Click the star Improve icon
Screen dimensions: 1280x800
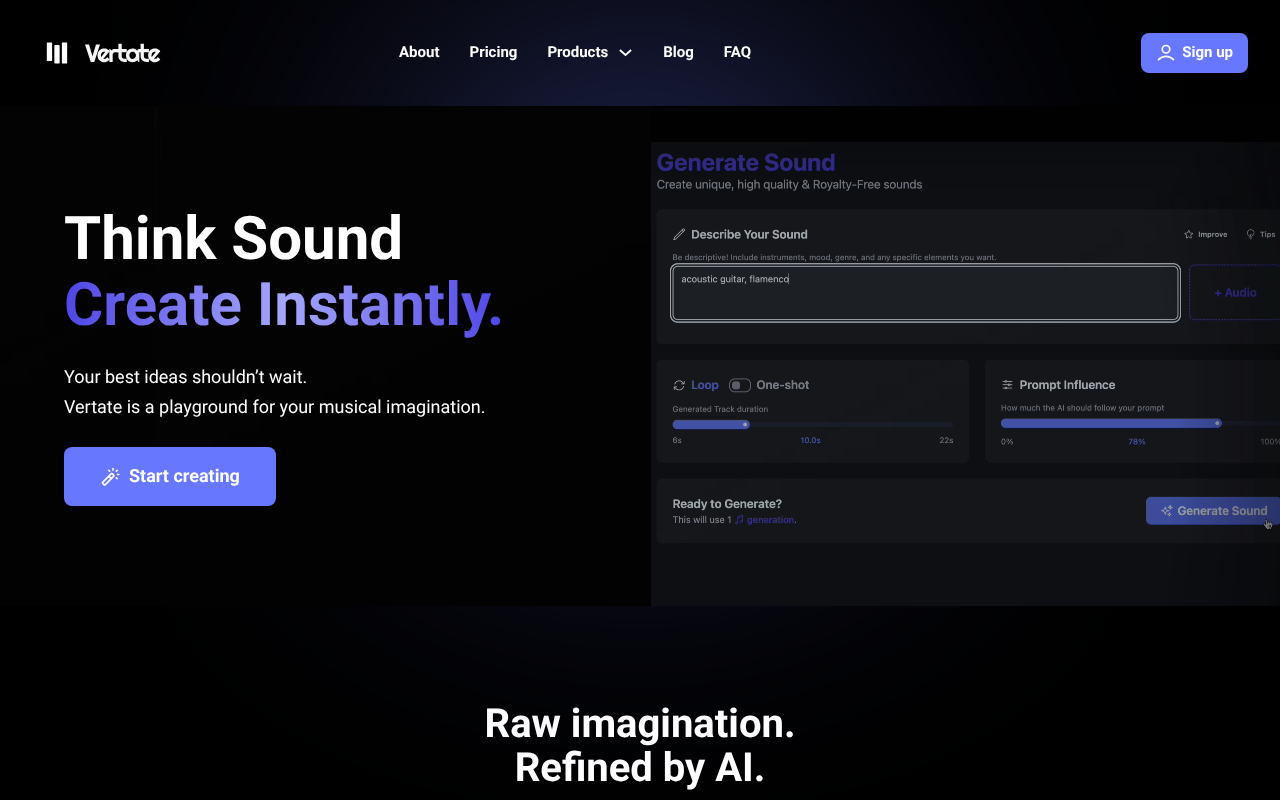point(1189,235)
